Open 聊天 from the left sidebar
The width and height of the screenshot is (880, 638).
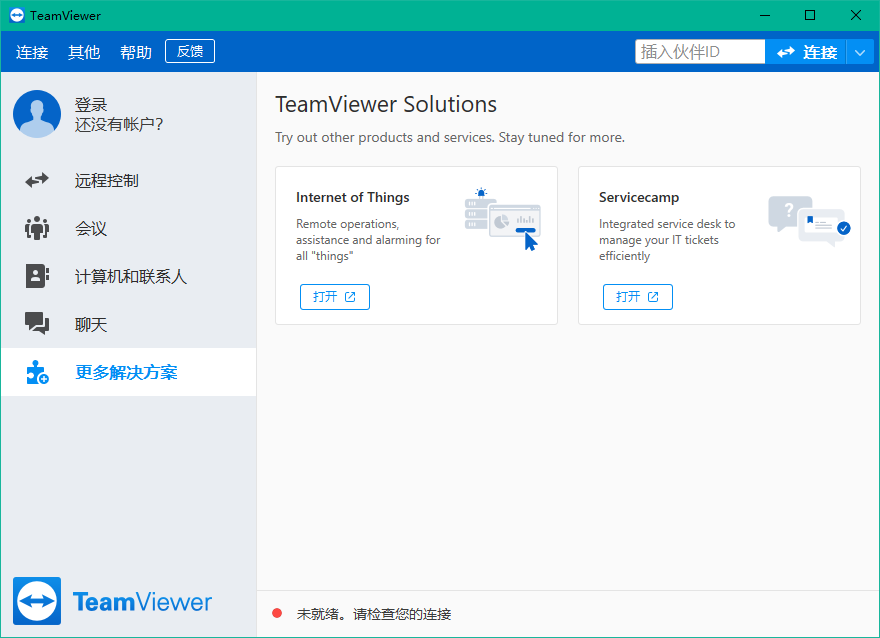click(37, 324)
